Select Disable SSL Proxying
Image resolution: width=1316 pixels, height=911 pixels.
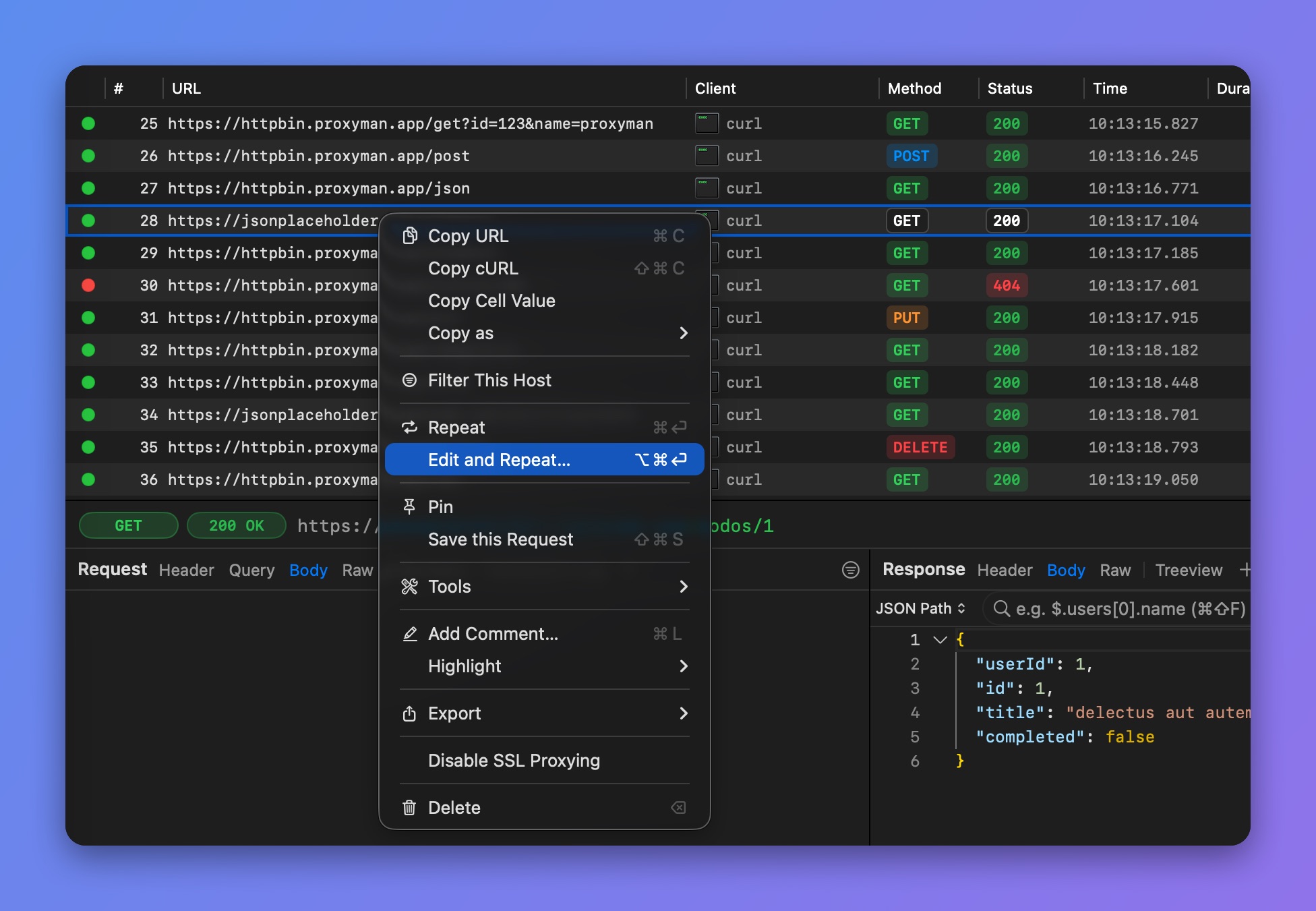(544, 760)
